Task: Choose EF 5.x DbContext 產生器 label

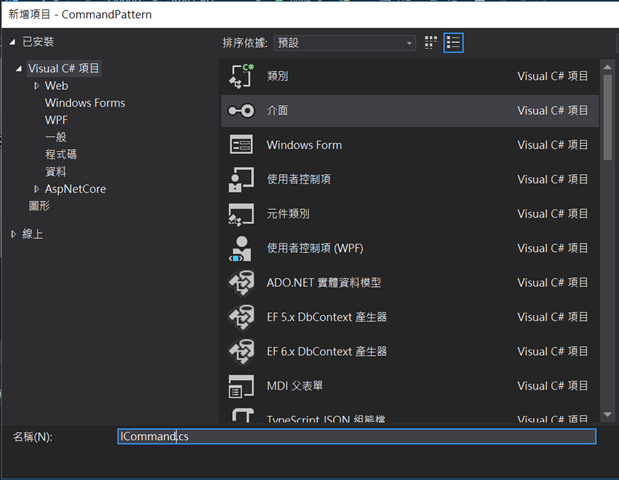Action: pos(327,317)
